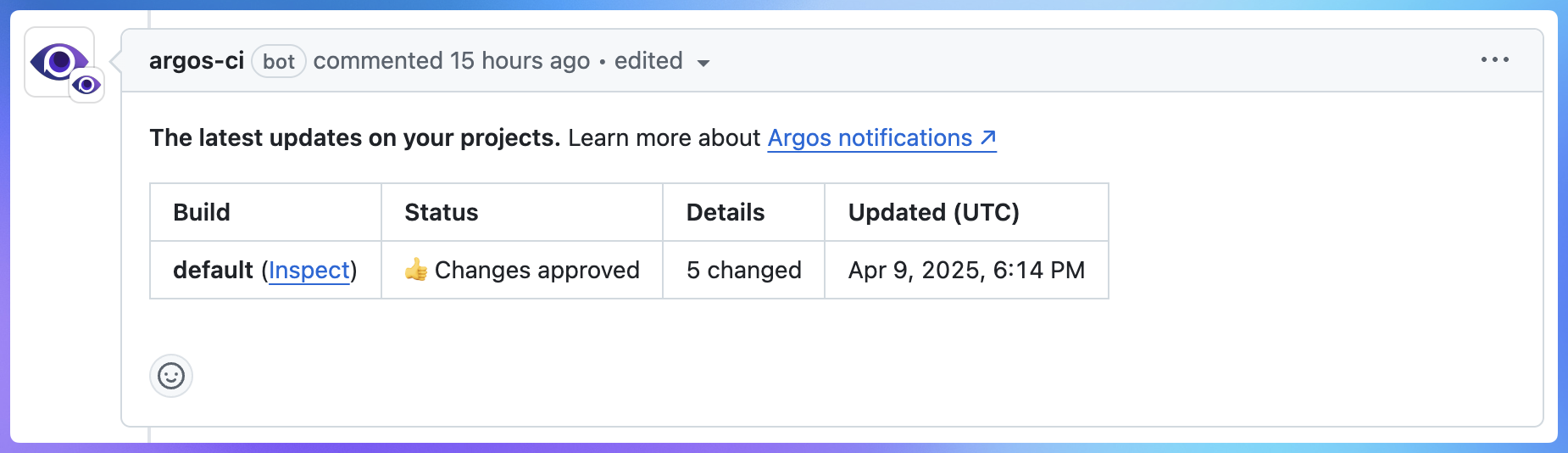This screenshot has width=1568, height=453.
Task: Click the argos-ci eye avatar
Action: point(58,61)
